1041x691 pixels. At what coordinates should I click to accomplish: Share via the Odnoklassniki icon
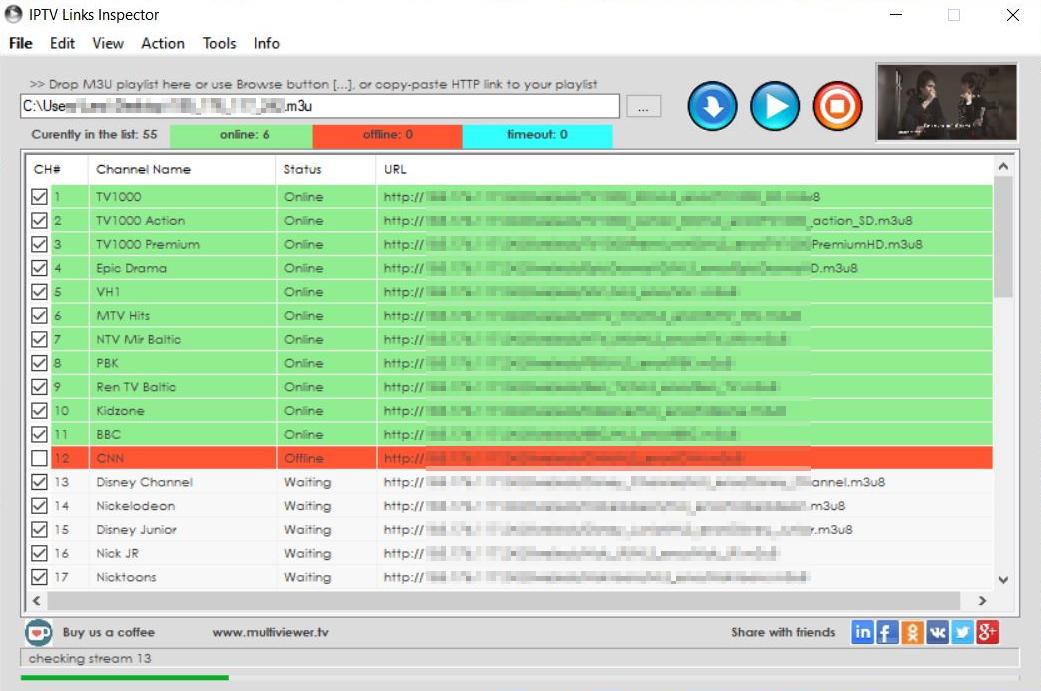912,632
